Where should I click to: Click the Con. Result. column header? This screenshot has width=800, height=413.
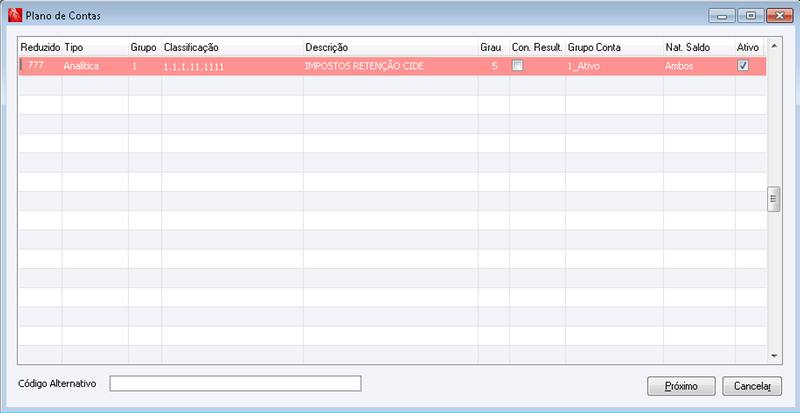click(x=537, y=47)
